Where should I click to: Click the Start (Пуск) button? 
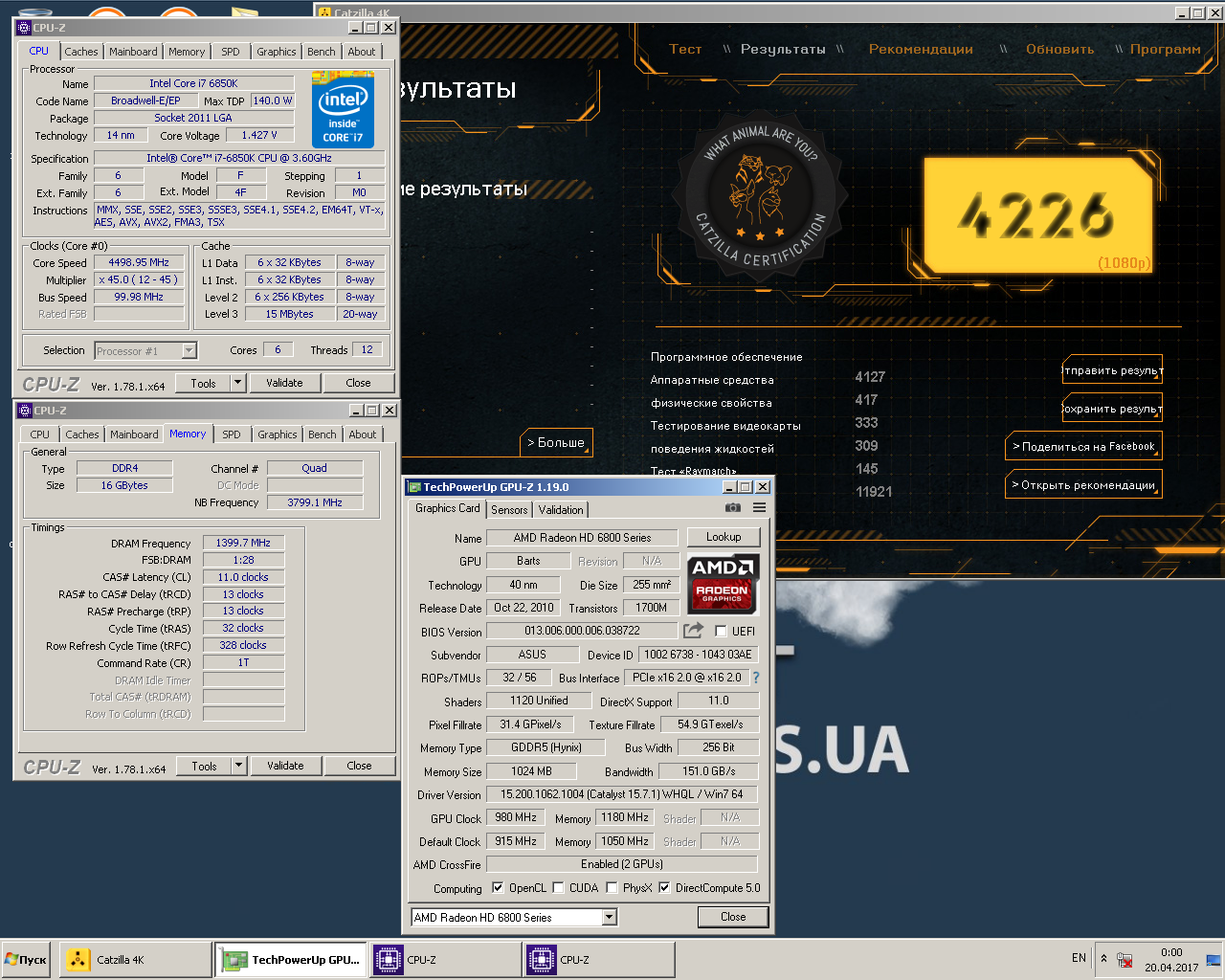point(26,960)
